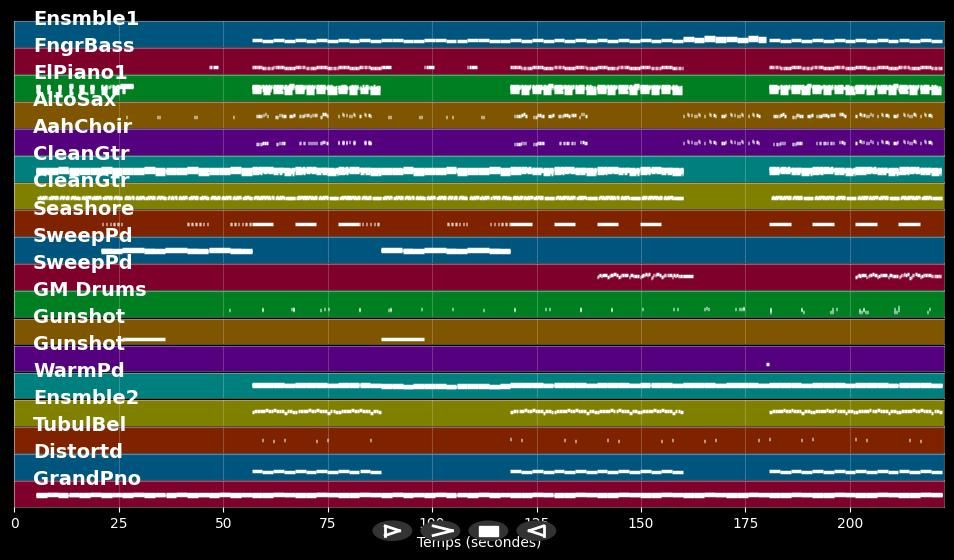Select the Ensmble2 track label
This screenshot has width=954, height=560.
(x=86, y=398)
